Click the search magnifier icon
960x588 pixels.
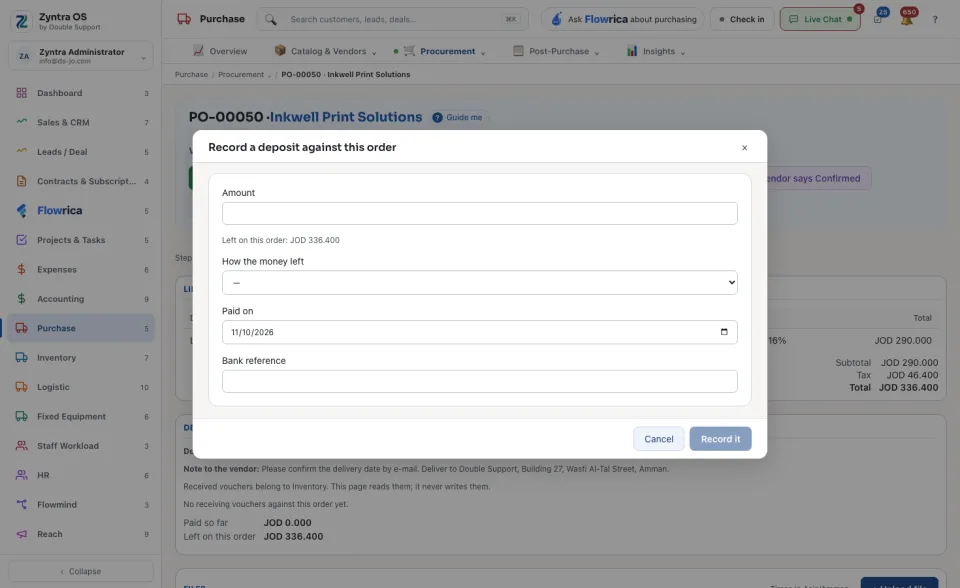271,20
